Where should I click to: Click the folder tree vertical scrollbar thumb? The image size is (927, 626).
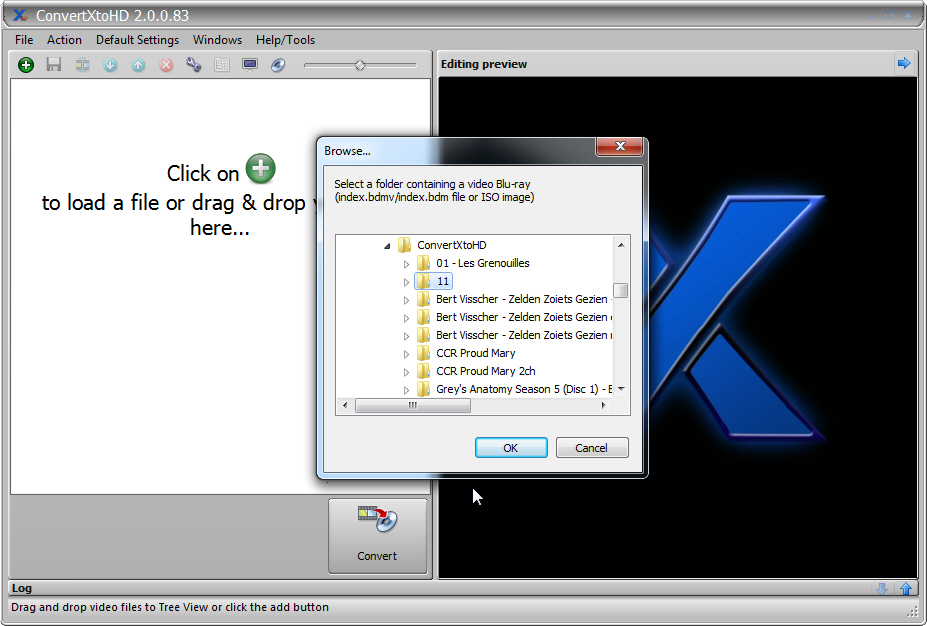click(x=621, y=290)
